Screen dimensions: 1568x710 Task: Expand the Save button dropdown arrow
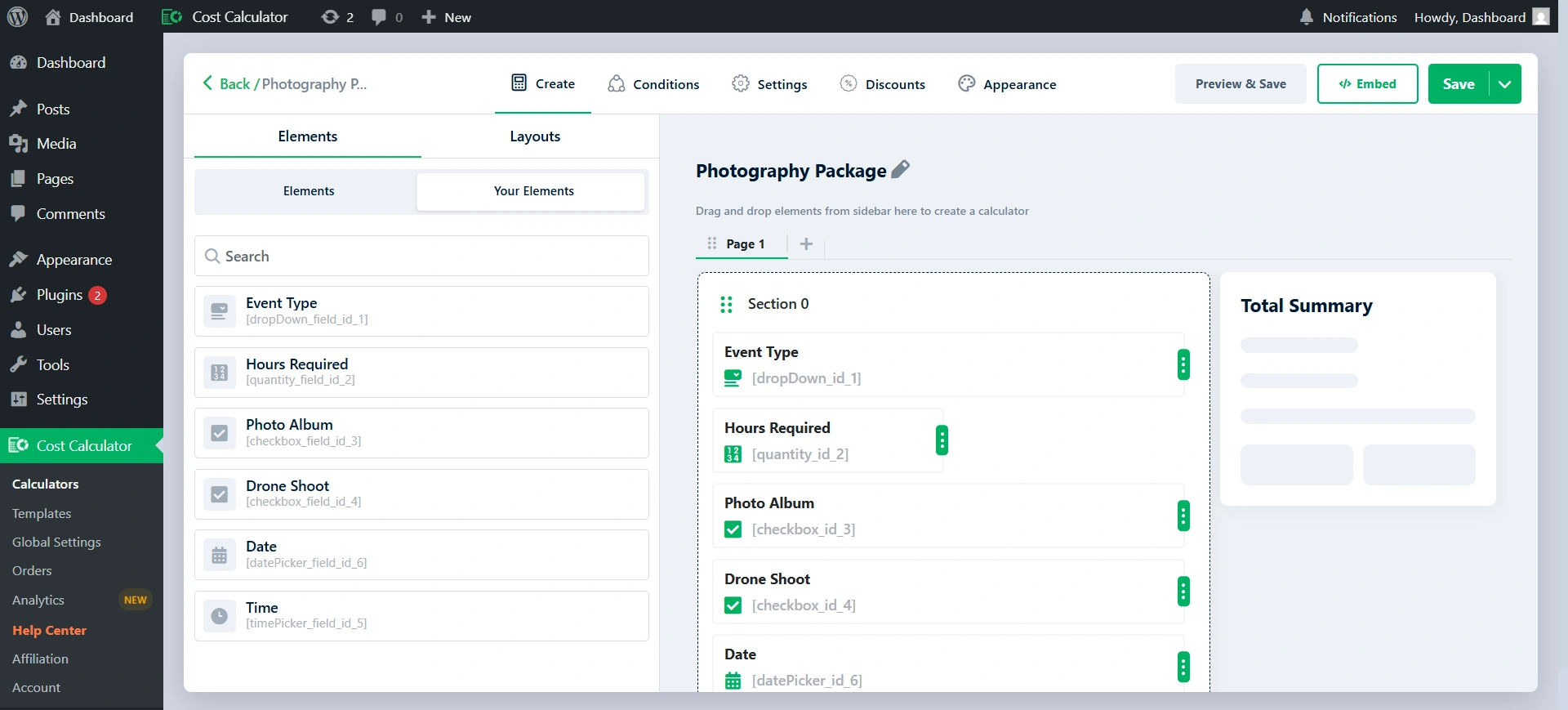pyautogui.click(x=1504, y=84)
